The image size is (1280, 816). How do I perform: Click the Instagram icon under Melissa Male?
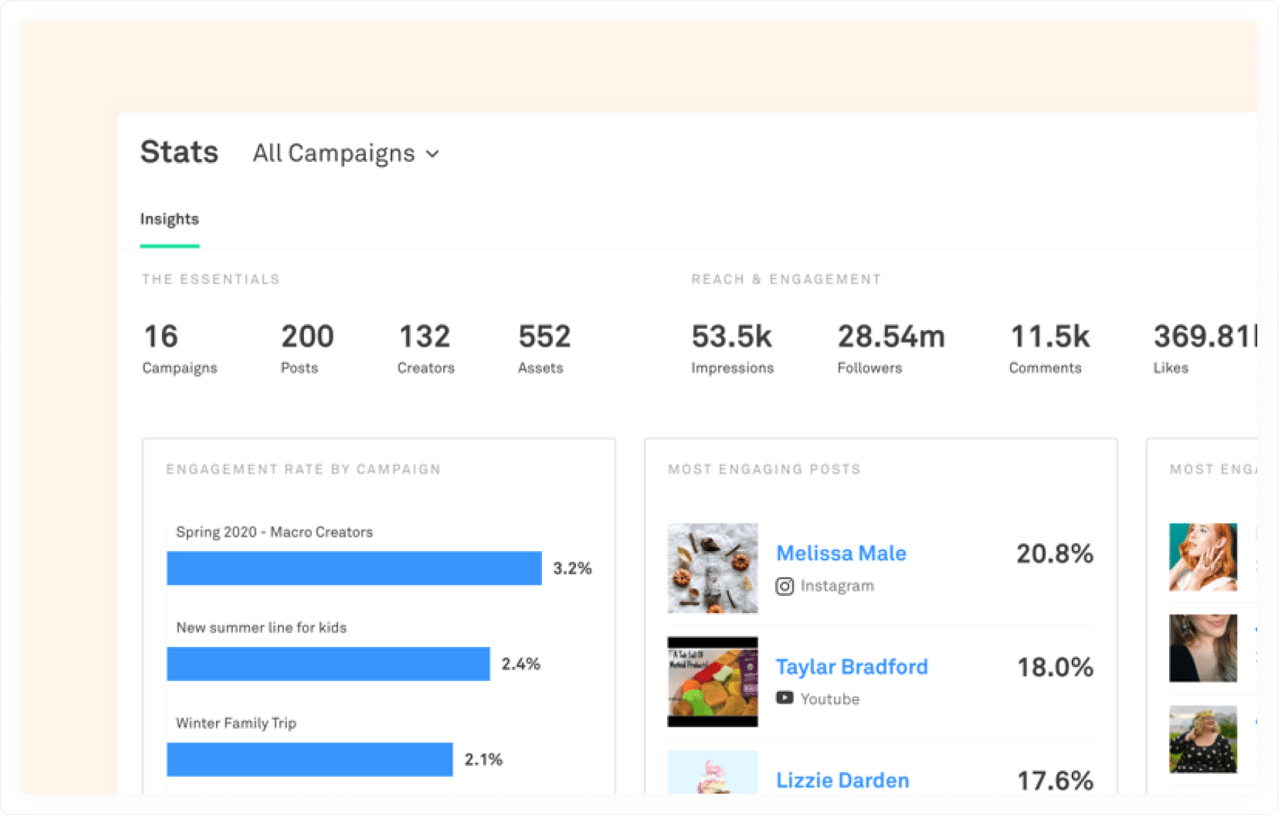coord(786,586)
